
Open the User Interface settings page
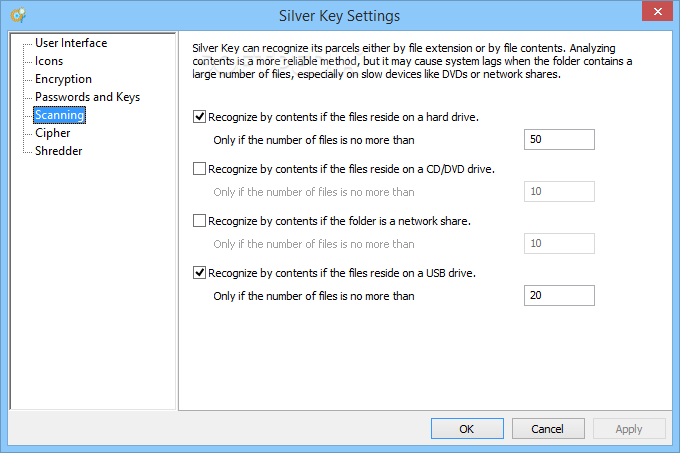pyautogui.click(x=71, y=43)
